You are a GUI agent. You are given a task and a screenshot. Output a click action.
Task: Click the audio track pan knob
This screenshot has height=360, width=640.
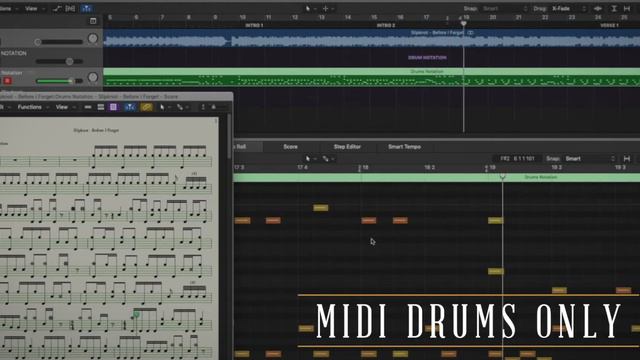point(93,39)
